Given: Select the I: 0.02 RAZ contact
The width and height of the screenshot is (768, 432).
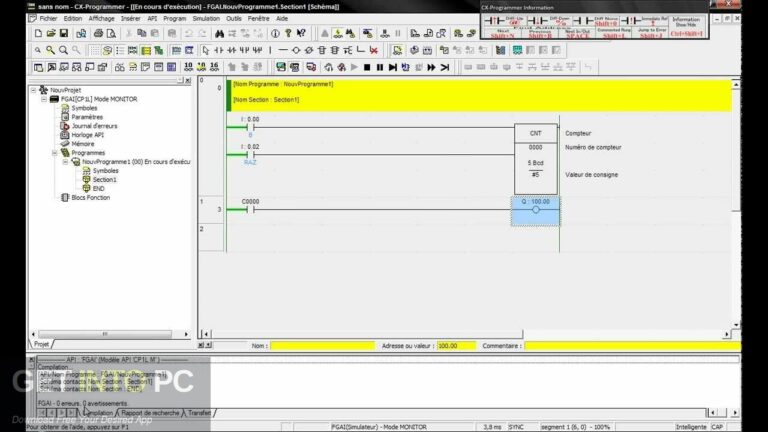Looking at the screenshot, I should pos(250,154).
